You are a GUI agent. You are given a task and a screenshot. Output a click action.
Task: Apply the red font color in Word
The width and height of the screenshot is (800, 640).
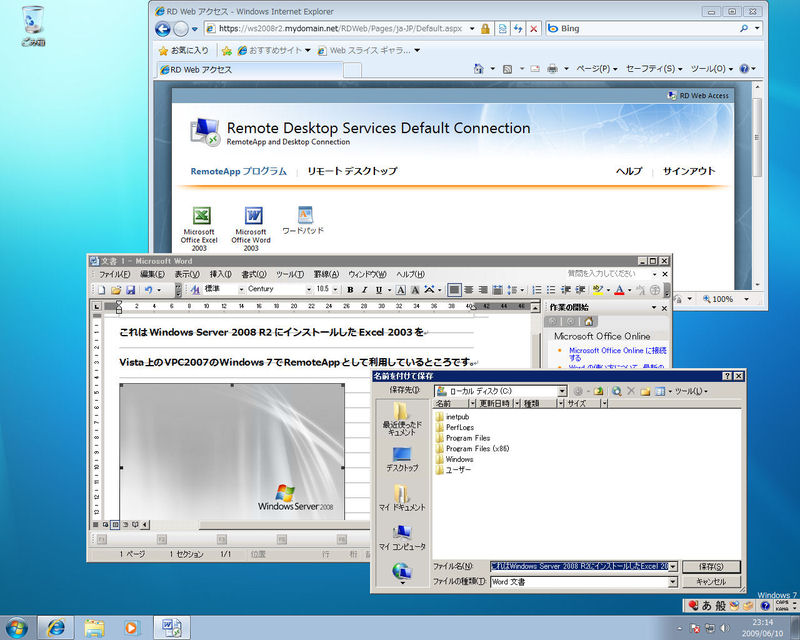(619, 290)
